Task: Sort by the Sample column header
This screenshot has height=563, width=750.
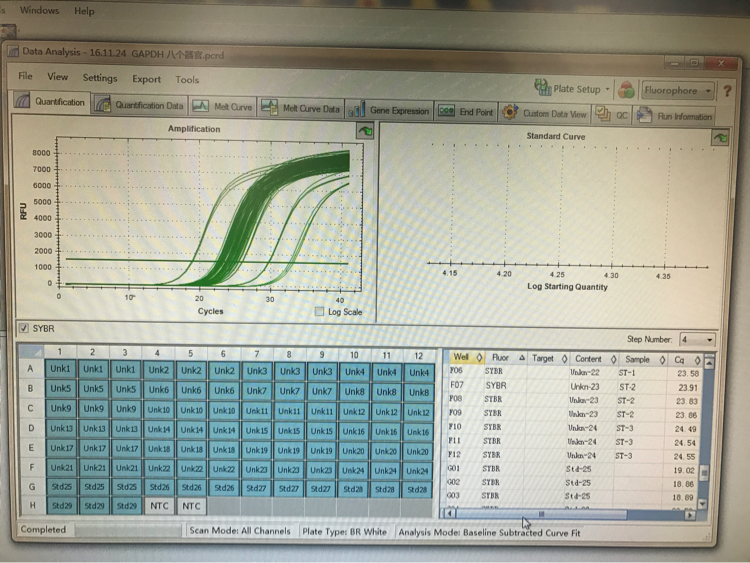Action: [643, 359]
